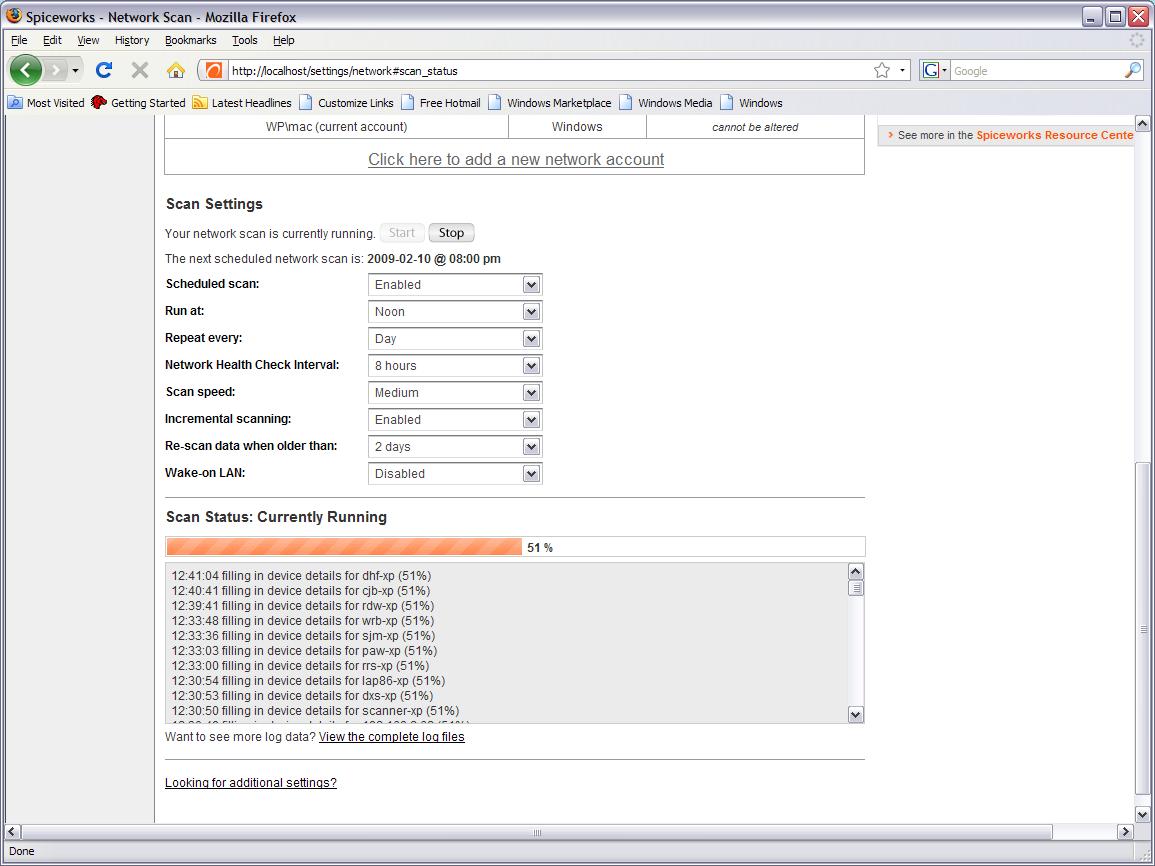Open the Windows Media bookmark icon
1155x866 pixels.
point(627,102)
